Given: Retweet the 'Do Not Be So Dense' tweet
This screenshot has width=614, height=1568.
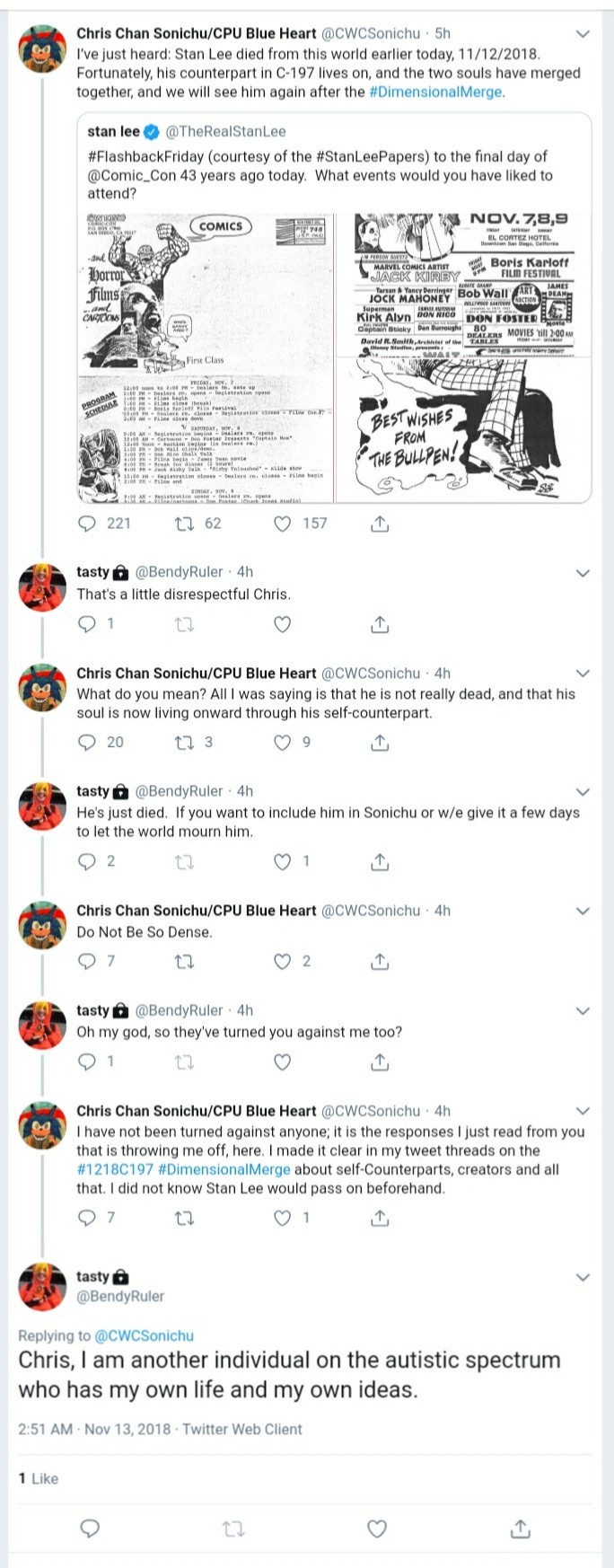Looking at the screenshot, I should [184, 962].
